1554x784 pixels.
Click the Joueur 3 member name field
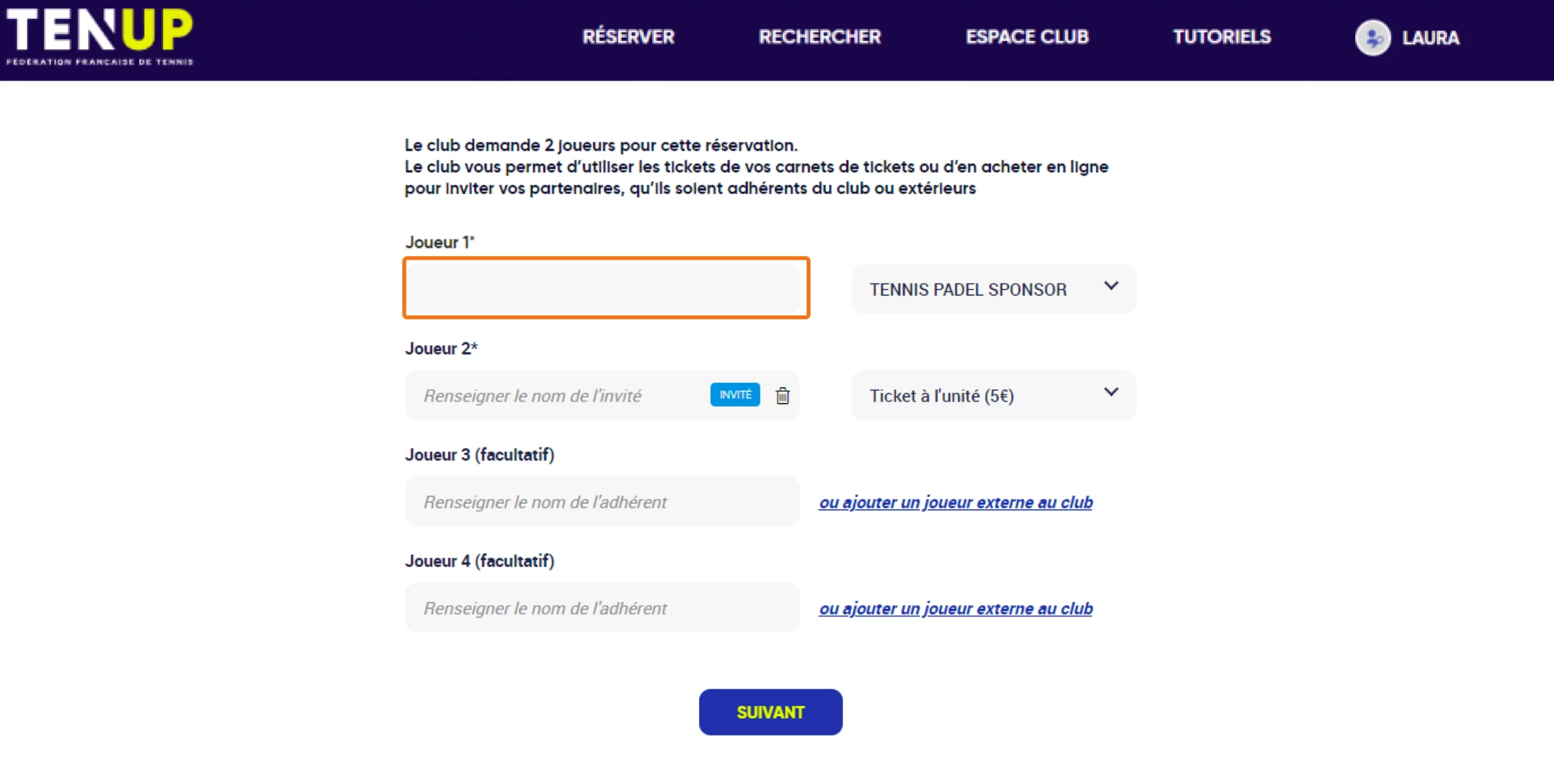click(602, 502)
